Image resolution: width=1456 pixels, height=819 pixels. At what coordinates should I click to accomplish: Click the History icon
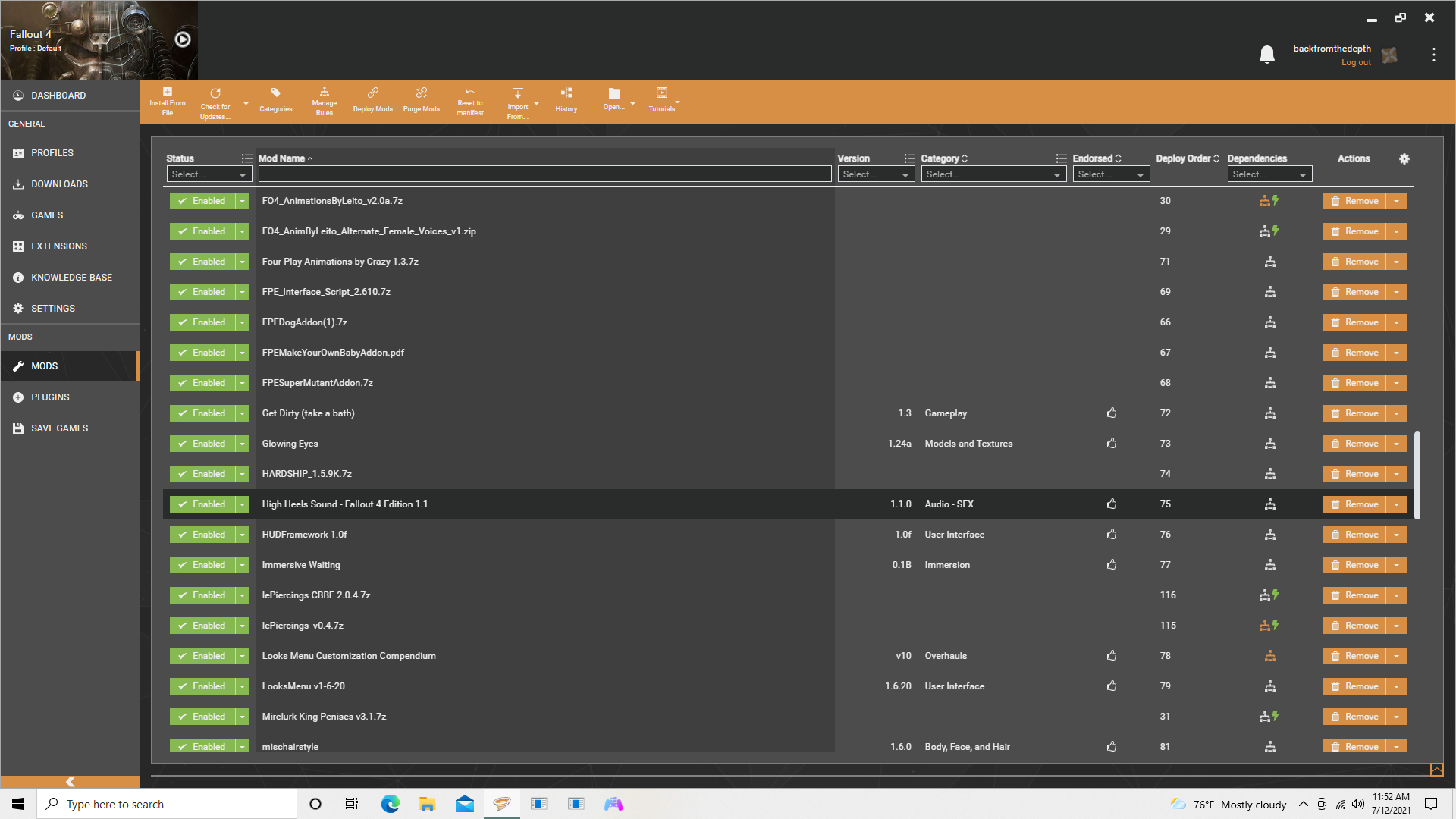click(566, 100)
